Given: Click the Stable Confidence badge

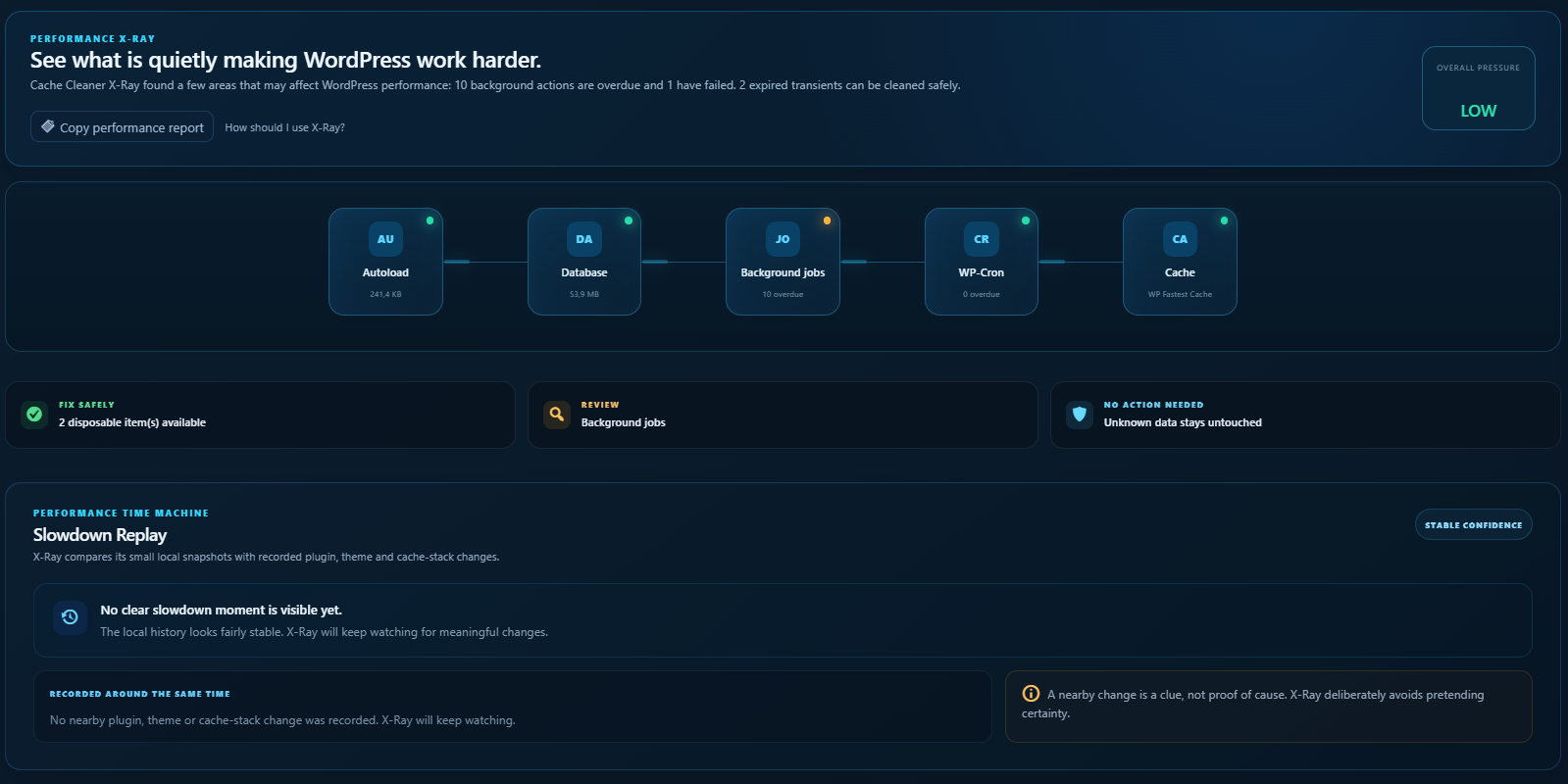Looking at the screenshot, I should click(x=1473, y=524).
